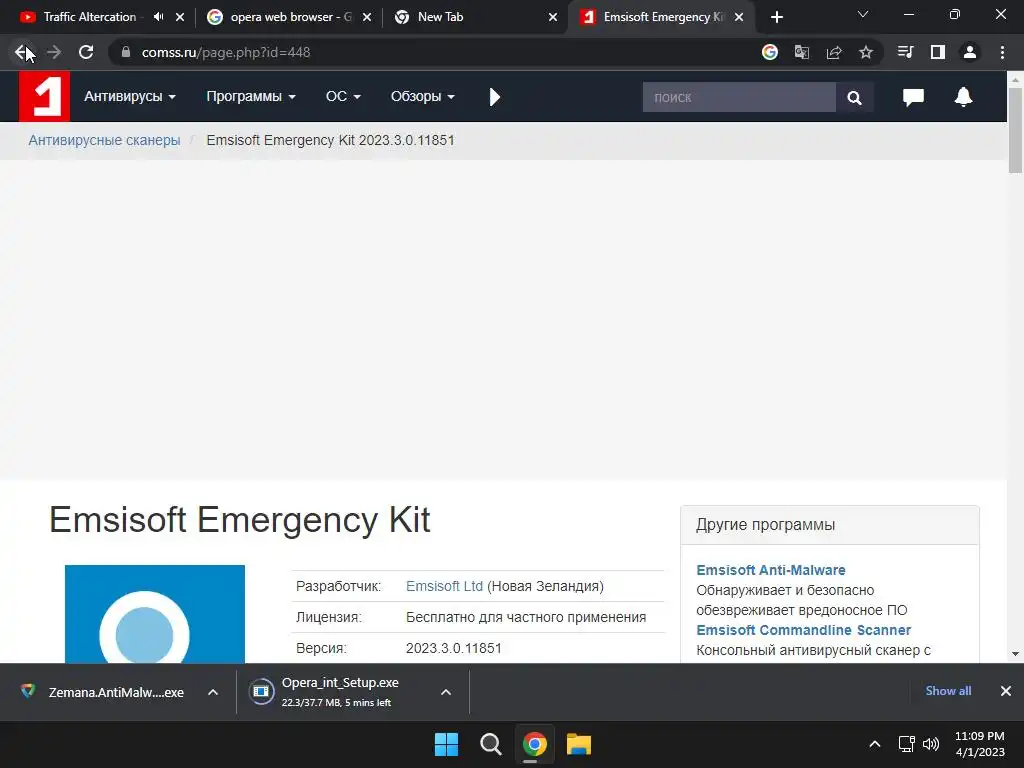The image size is (1024, 768).
Task: Close the opera web browser tab
Action: [367, 17]
